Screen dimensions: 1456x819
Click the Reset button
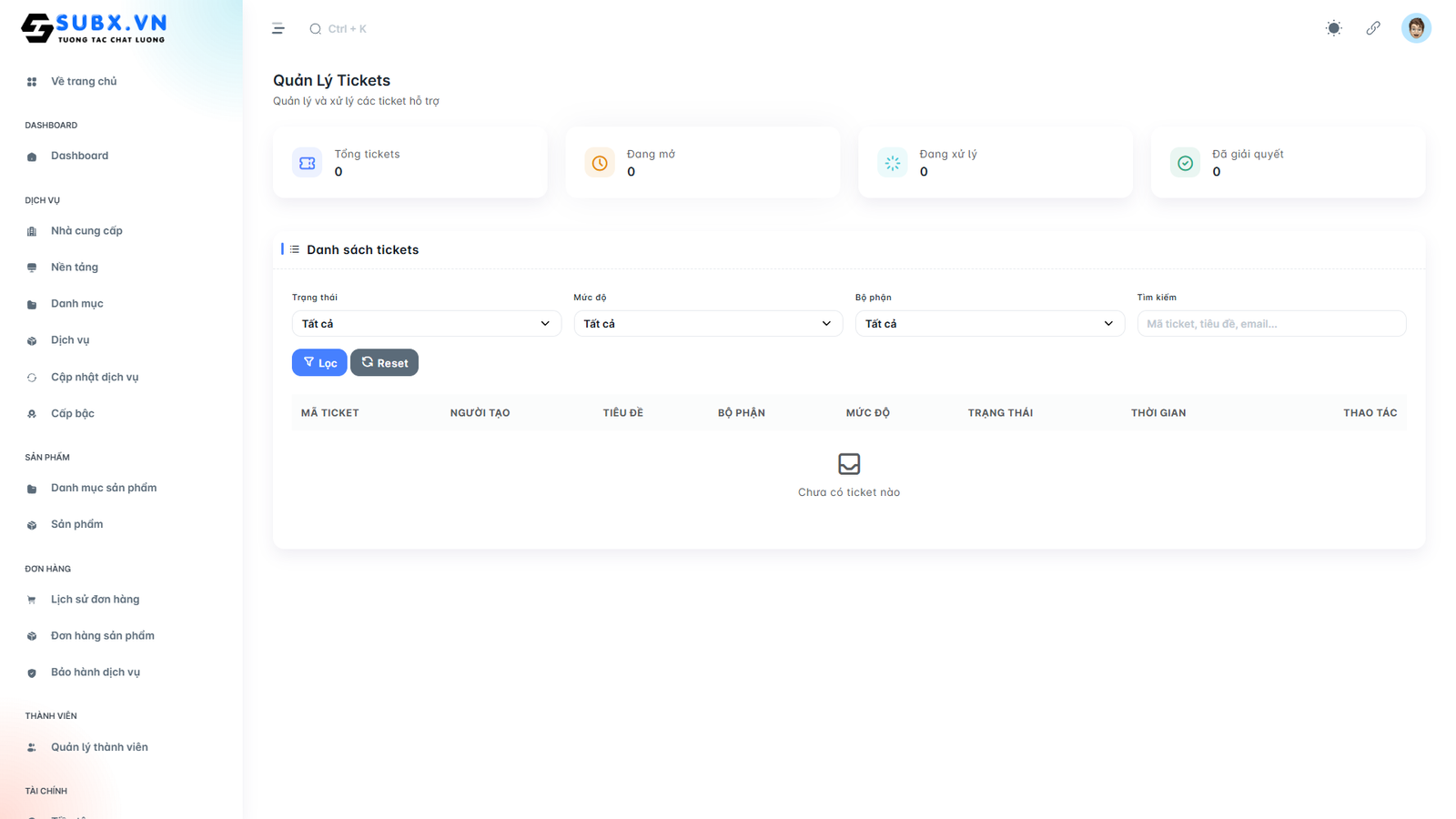(384, 363)
